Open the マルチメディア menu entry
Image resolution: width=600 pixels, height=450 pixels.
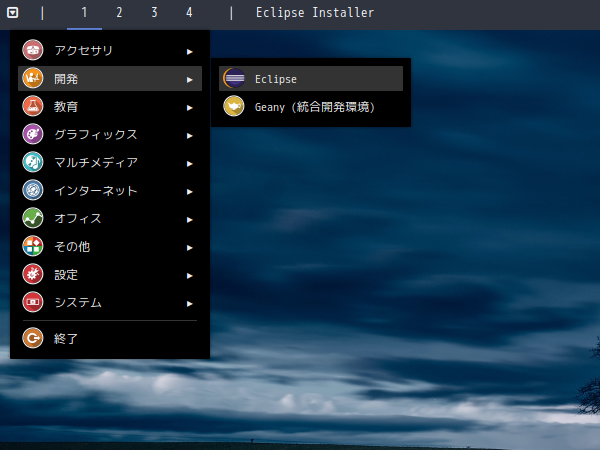[x=110, y=162]
